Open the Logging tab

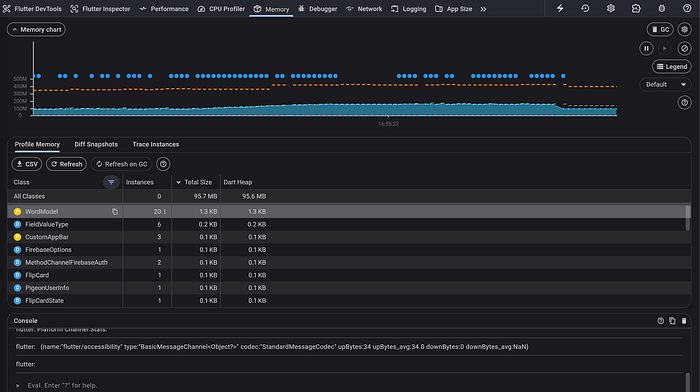(408, 9)
